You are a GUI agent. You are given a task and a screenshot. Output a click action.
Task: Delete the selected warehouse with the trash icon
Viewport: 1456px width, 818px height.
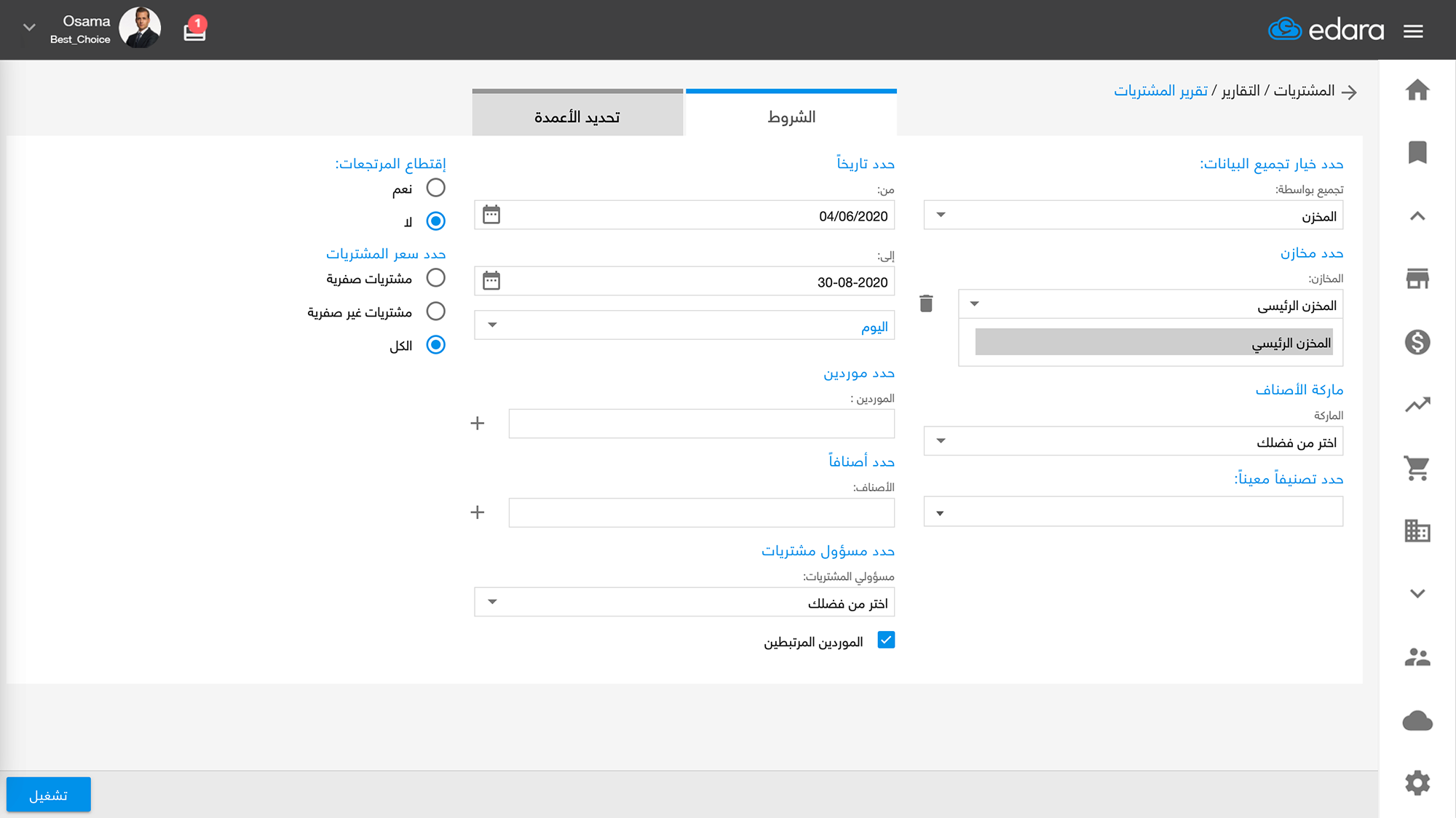[926, 303]
